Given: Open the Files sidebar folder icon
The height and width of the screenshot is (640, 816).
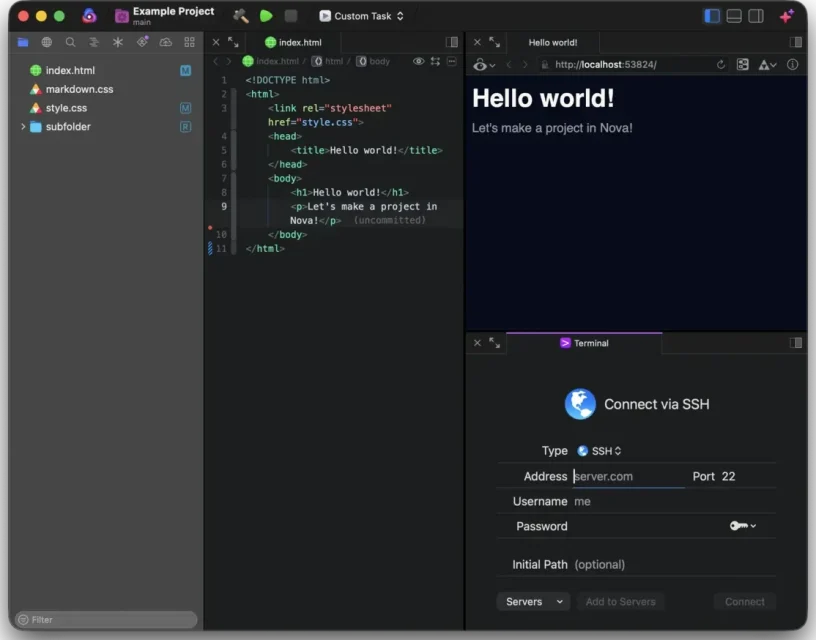Looking at the screenshot, I should pyautogui.click(x=23, y=42).
